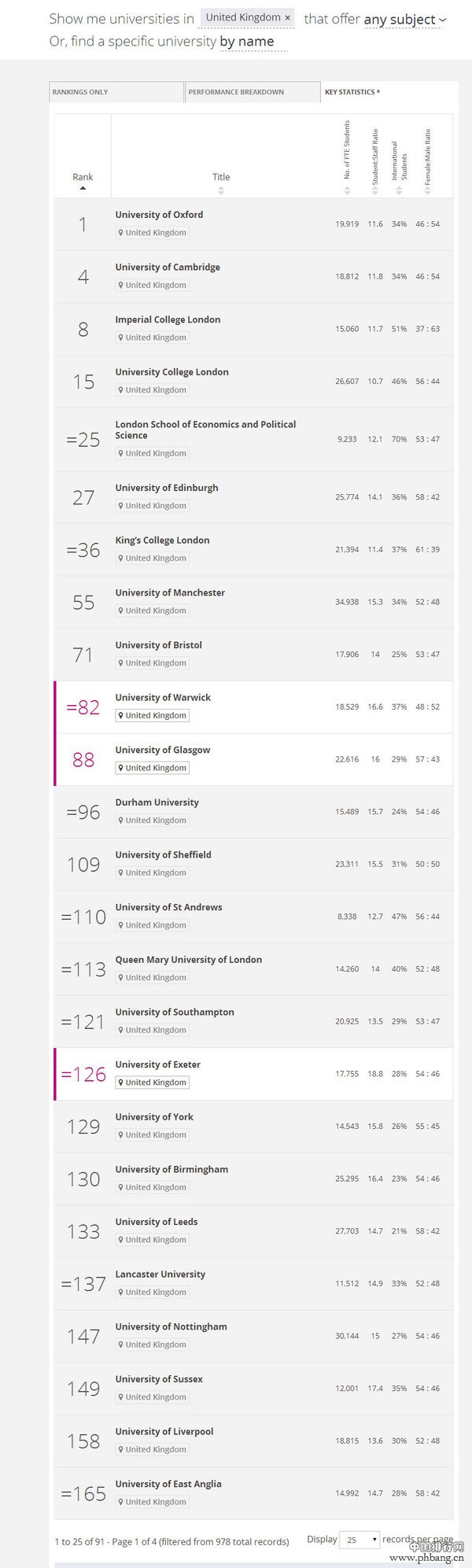This screenshot has height=1568, width=472.
Task: Open the University of Warwick link
Action: coord(163,698)
